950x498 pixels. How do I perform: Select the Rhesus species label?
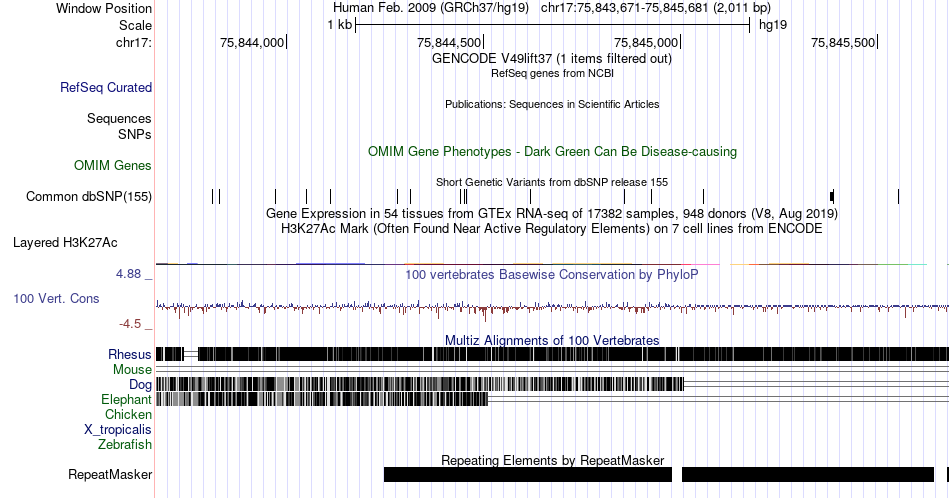click(x=130, y=354)
